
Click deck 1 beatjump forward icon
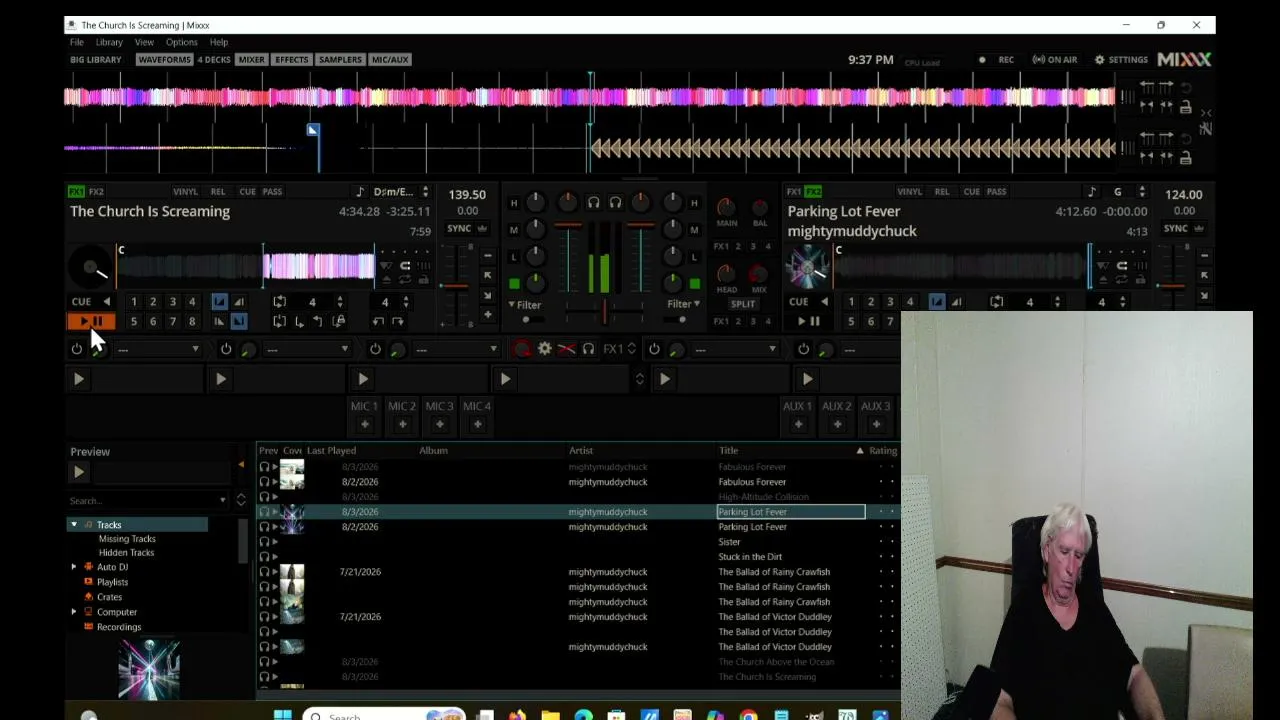point(398,321)
